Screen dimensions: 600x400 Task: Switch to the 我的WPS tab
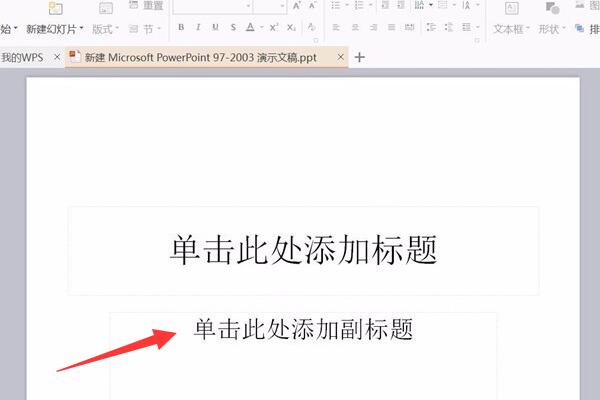coord(22,57)
